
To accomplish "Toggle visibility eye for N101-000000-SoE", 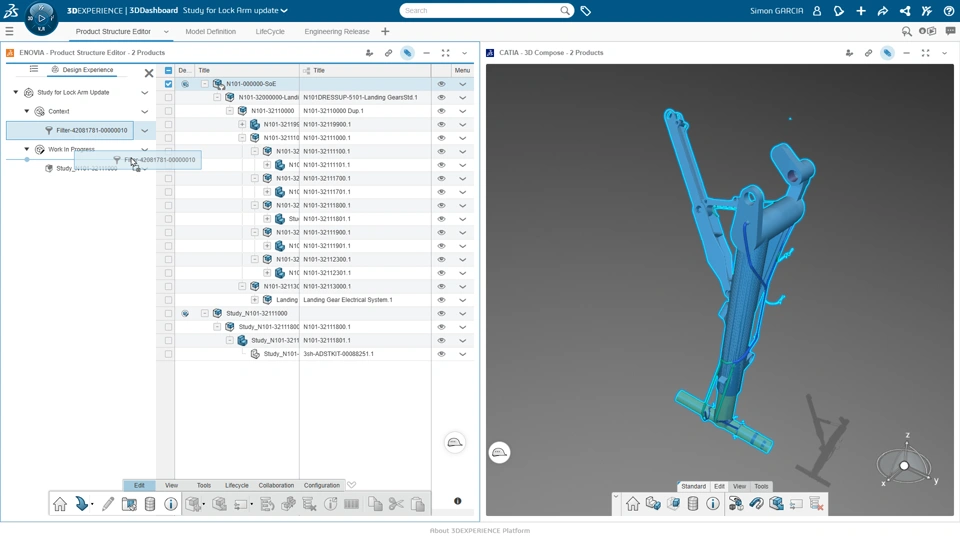I will click(x=441, y=84).
